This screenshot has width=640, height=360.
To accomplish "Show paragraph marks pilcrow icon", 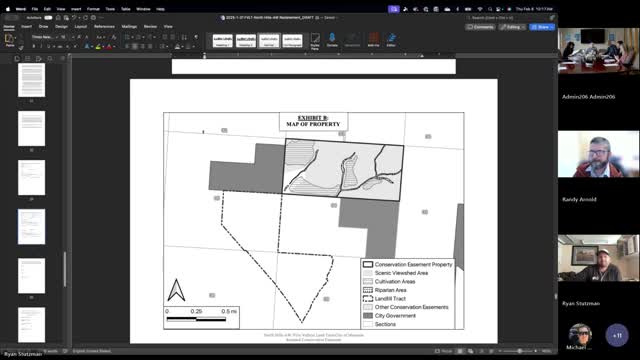I will [196, 37].
